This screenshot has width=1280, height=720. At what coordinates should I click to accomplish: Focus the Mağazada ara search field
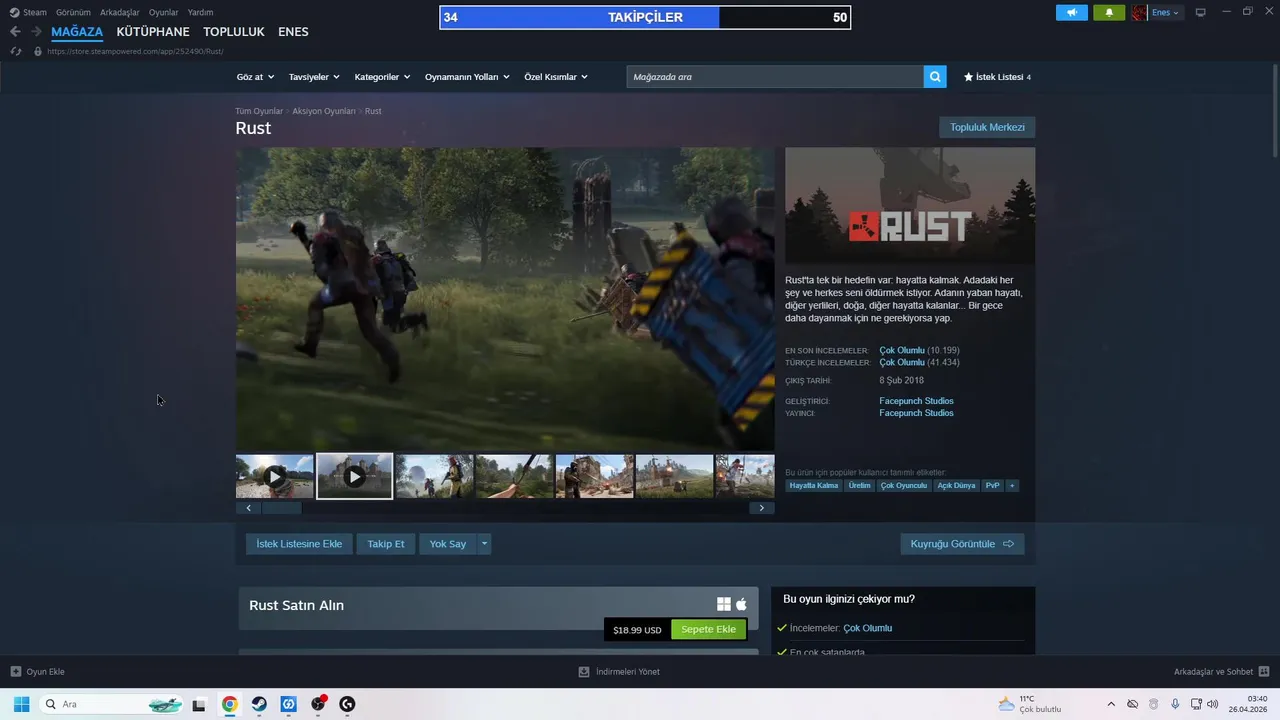(x=775, y=77)
